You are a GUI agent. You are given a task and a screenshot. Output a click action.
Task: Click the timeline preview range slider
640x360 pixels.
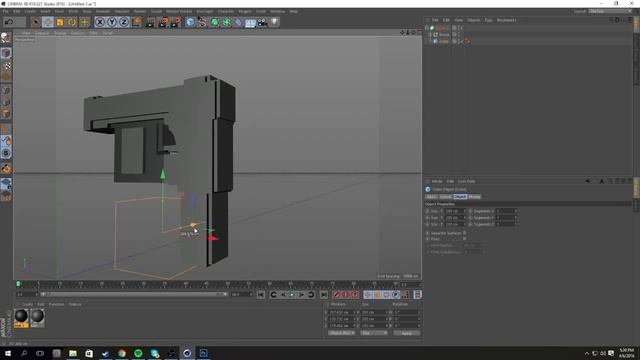point(133,294)
